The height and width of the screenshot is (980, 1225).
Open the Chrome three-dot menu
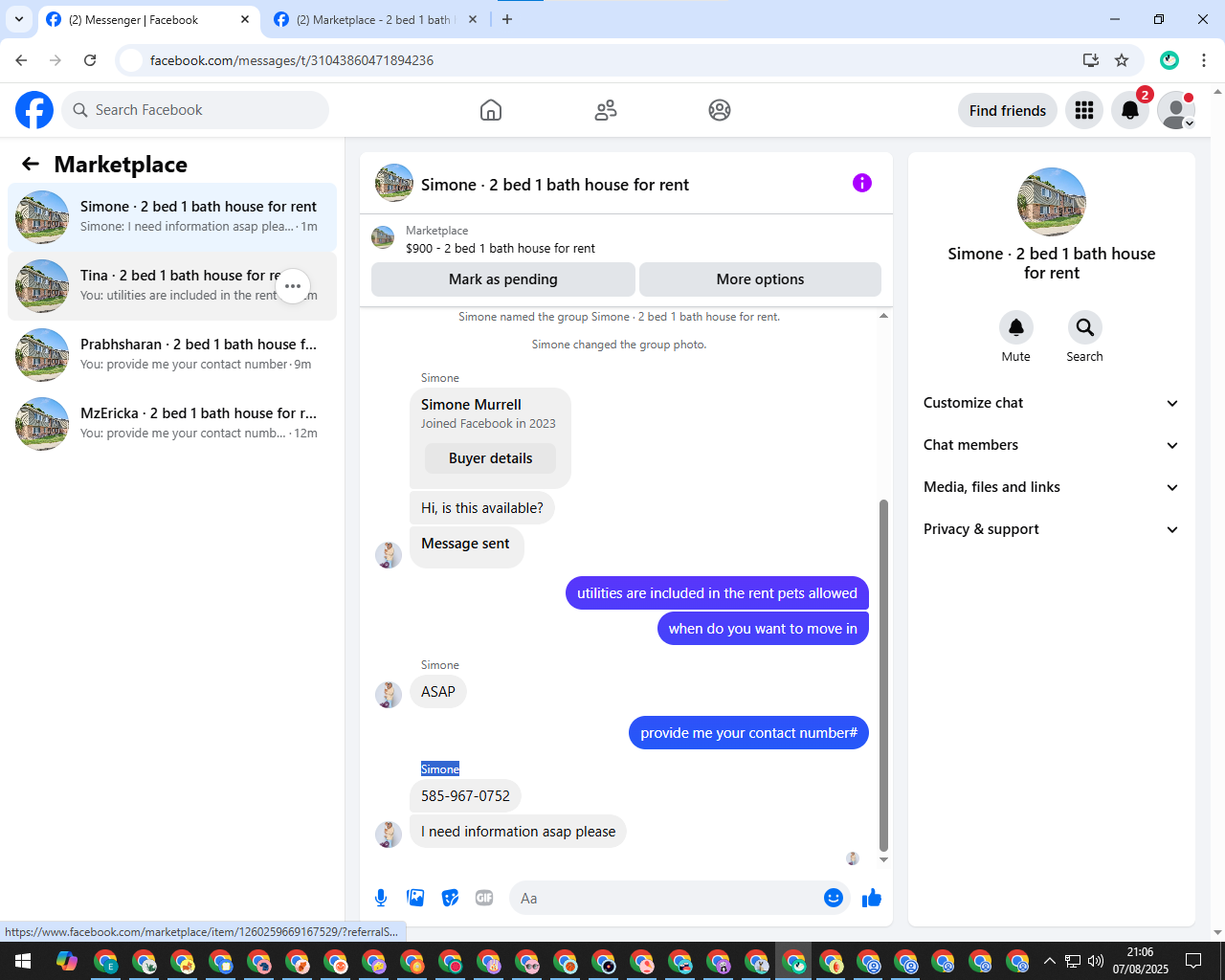(x=1204, y=60)
